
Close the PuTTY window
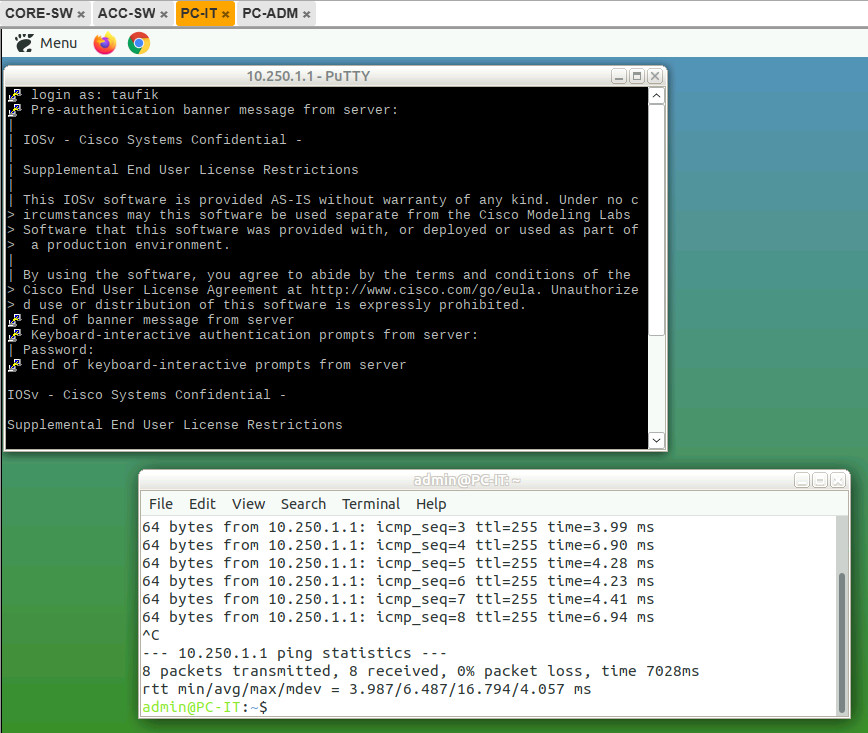tap(655, 76)
